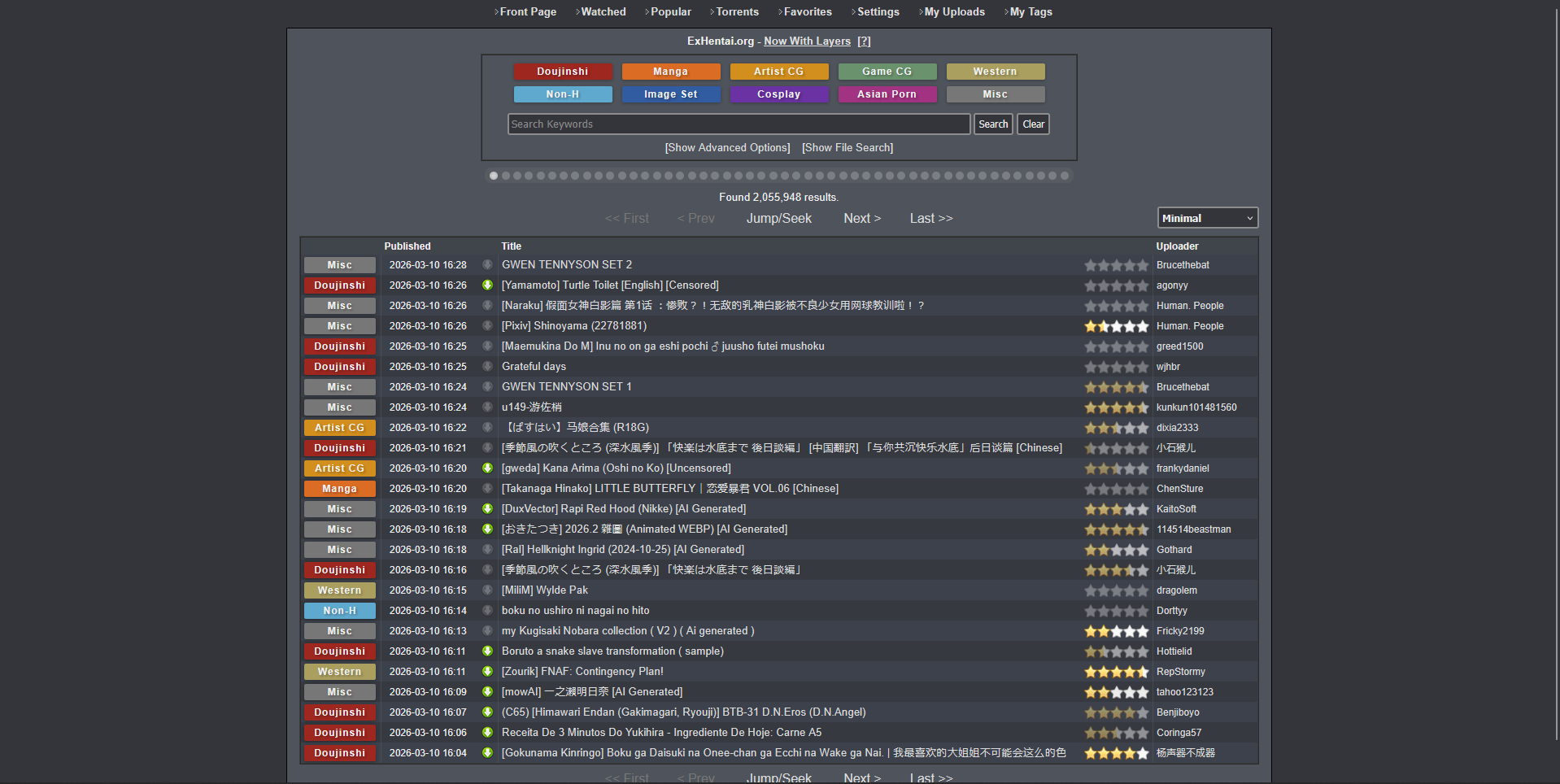Click the star rating in the 'Grateful days' row
Image resolution: width=1560 pixels, height=784 pixels.
tap(1116, 367)
